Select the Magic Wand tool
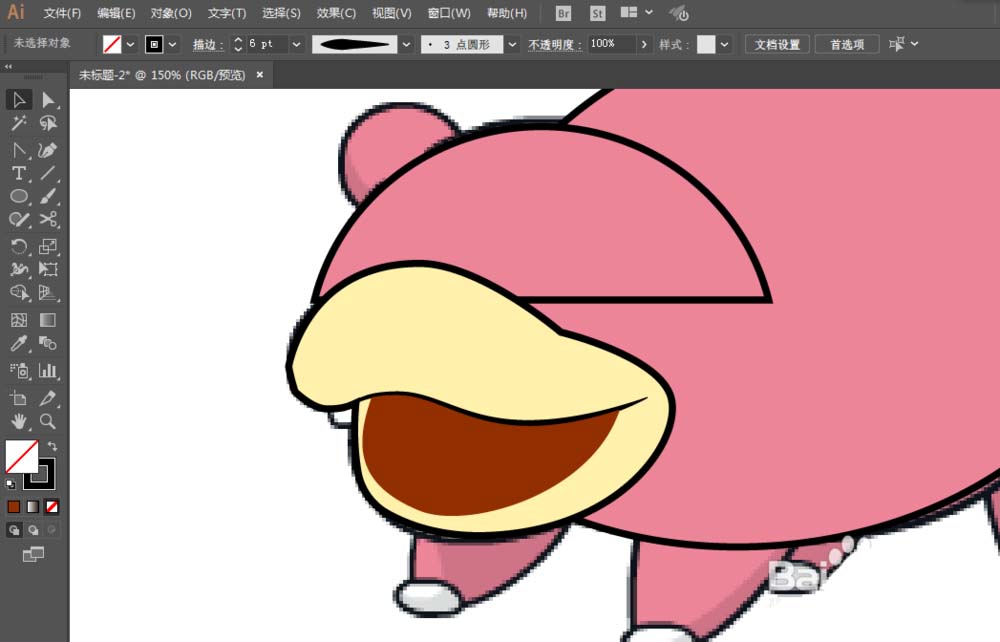This screenshot has width=1000, height=642. tap(18, 123)
